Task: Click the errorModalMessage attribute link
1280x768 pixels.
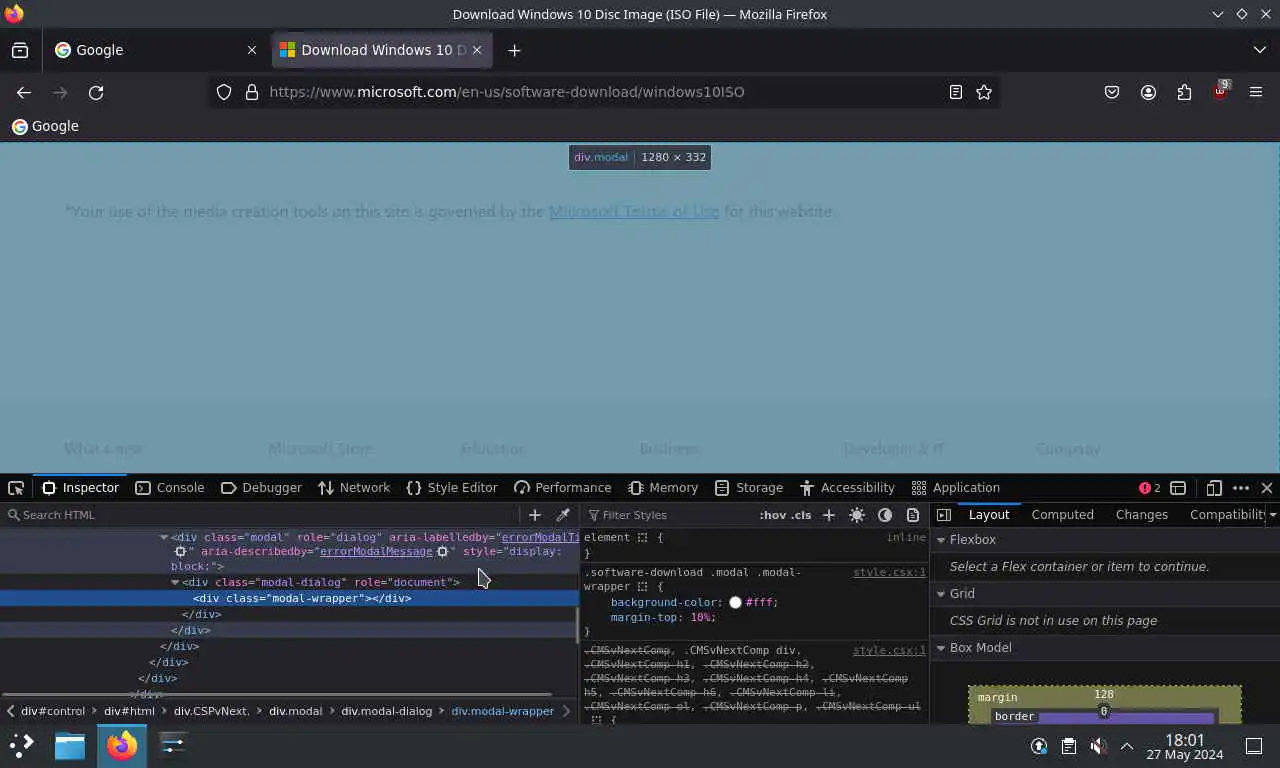Action: (x=376, y=551)
